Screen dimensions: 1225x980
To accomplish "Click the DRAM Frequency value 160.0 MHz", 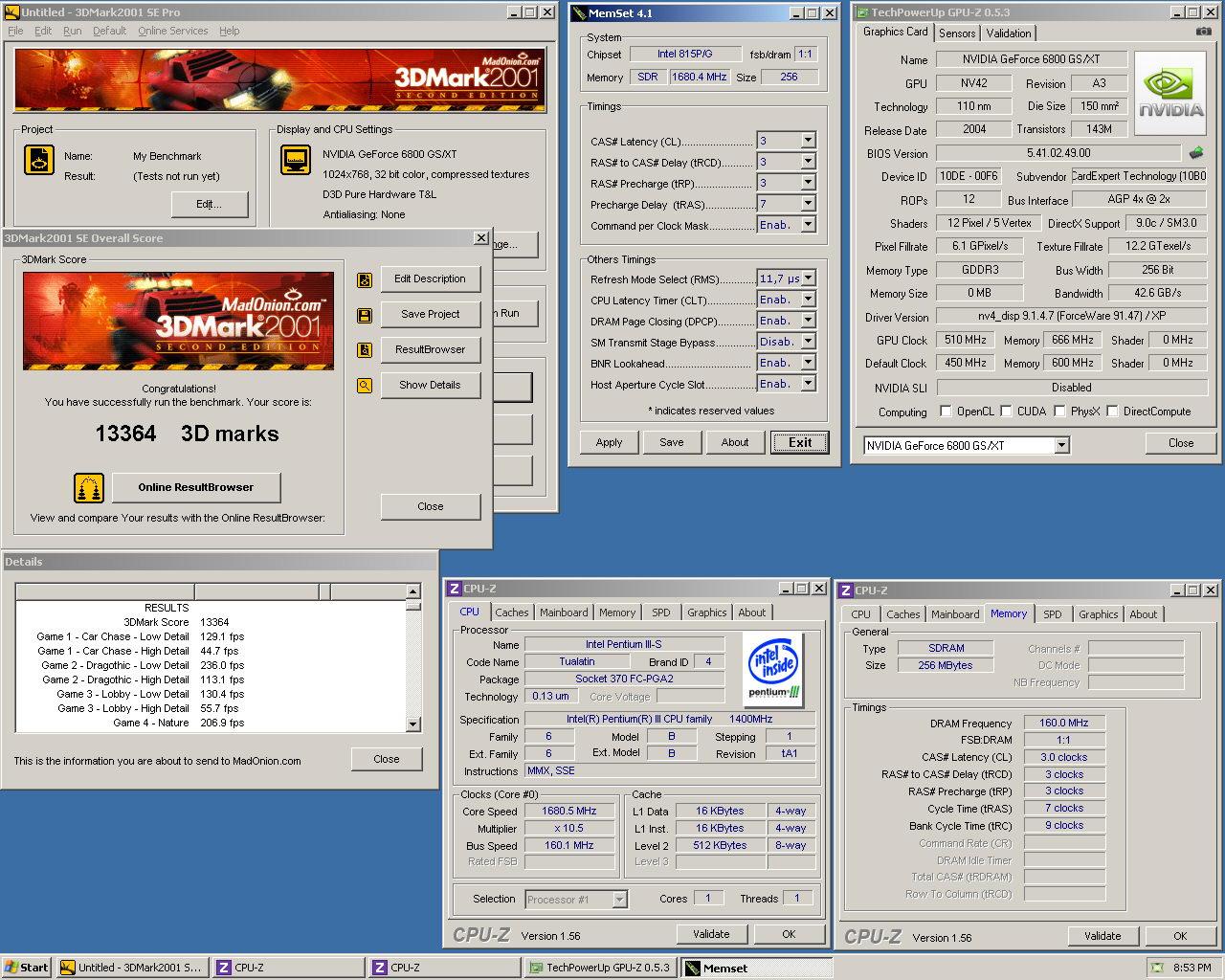I will click(1064, 723).
